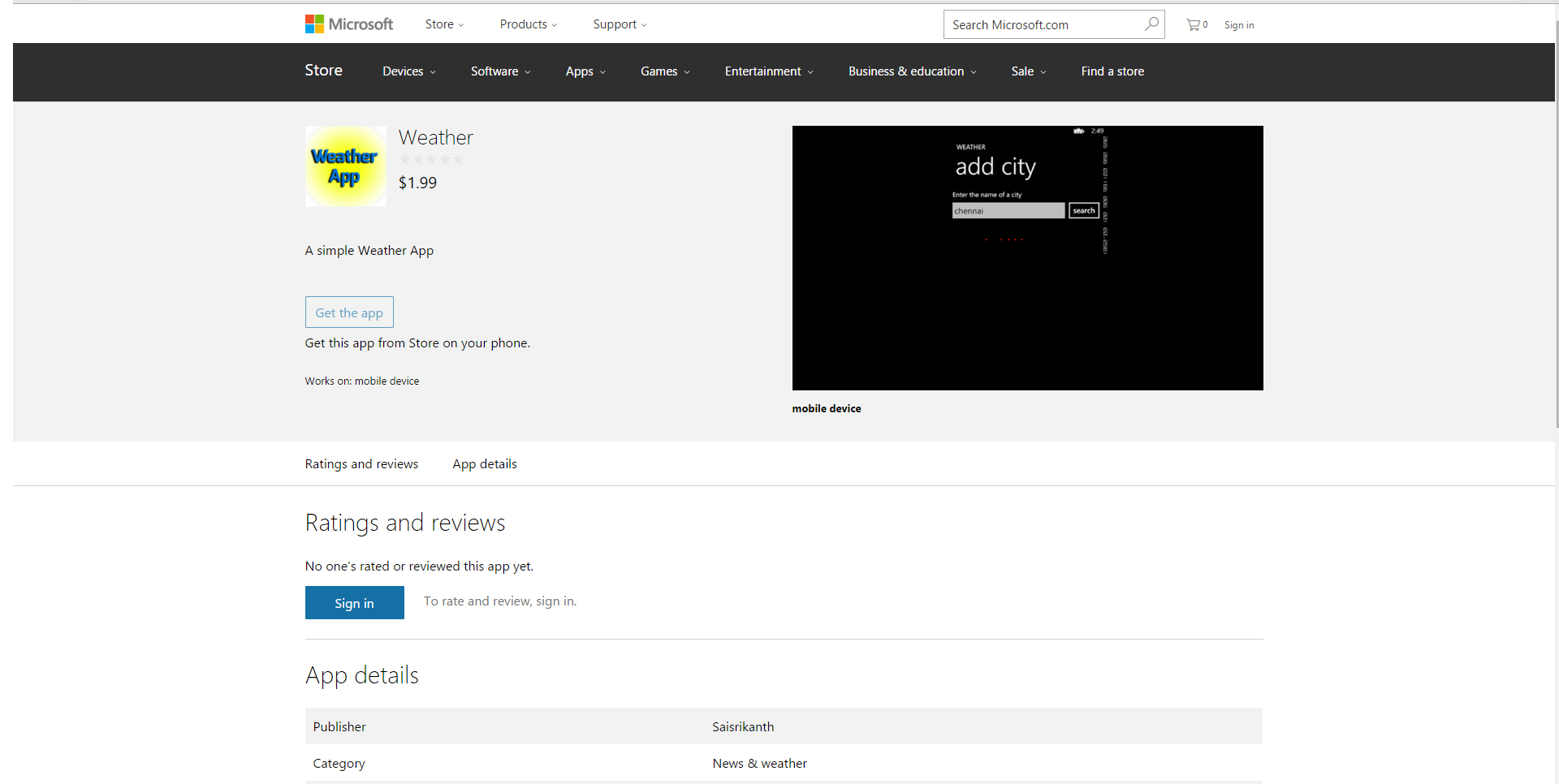This screenshot has height=784, width=1559.
Task: Click Find a store link
Action: point(1112,71)
